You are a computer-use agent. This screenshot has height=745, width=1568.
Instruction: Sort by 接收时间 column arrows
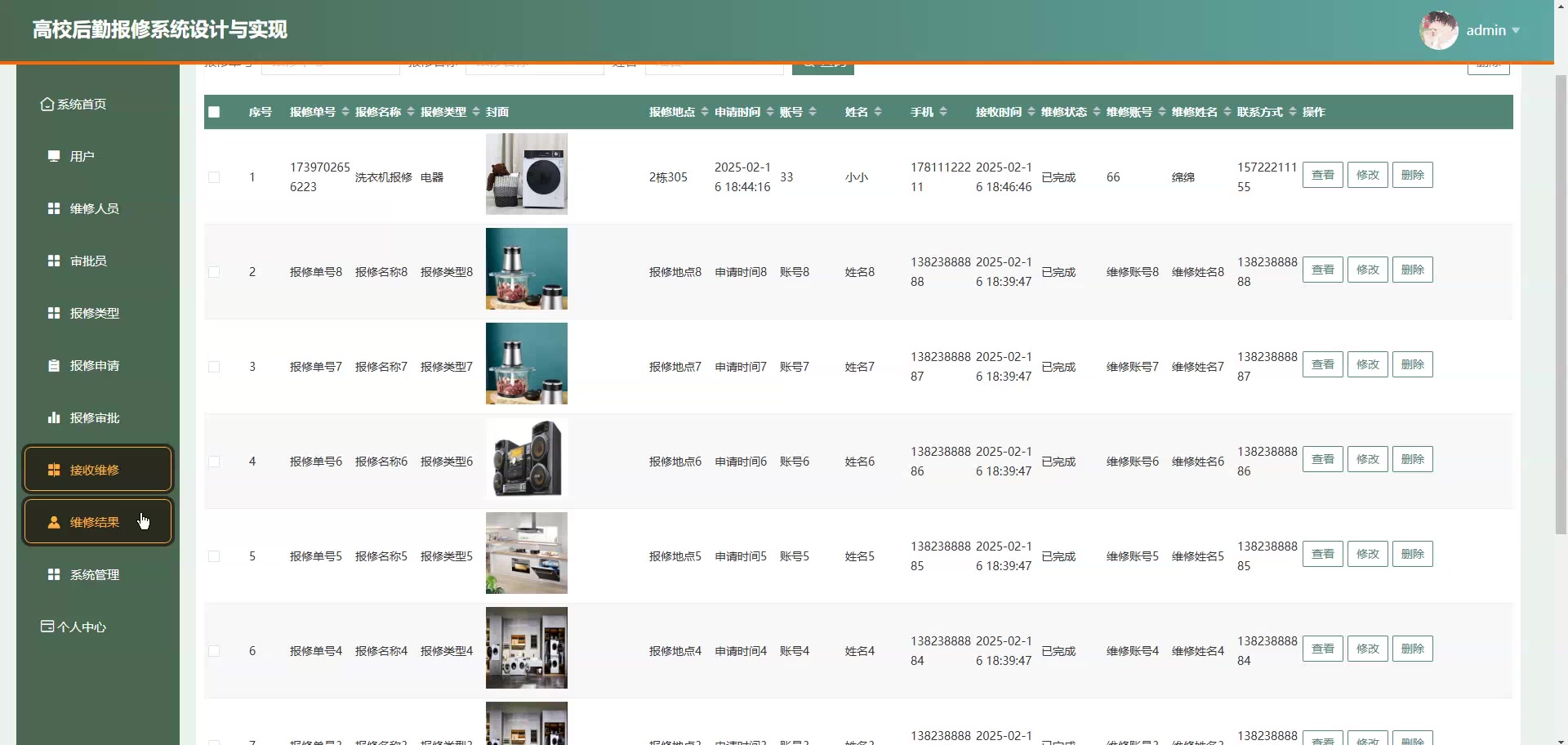1031,112
